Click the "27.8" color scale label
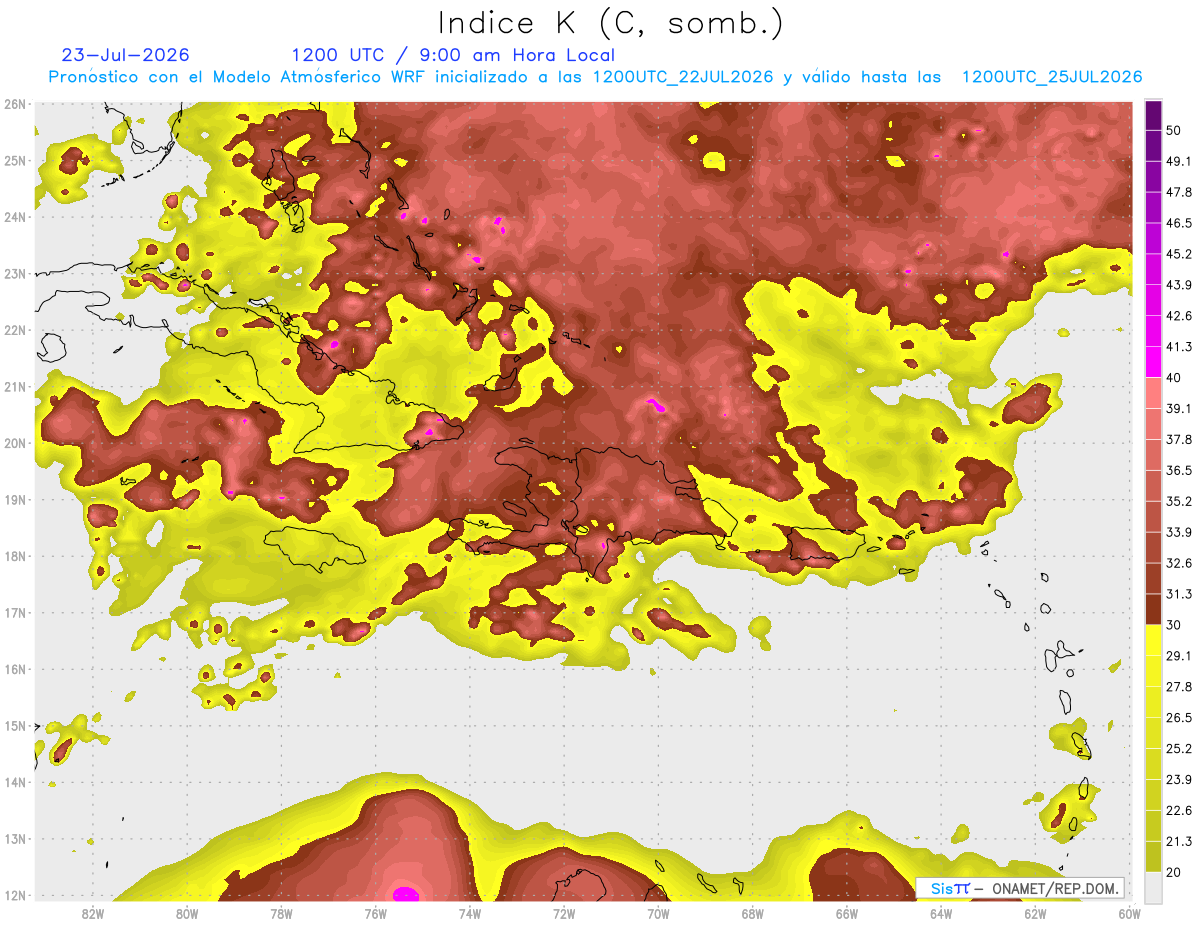This screenshot has height=927, width=1200. (x=1179, y=687)
